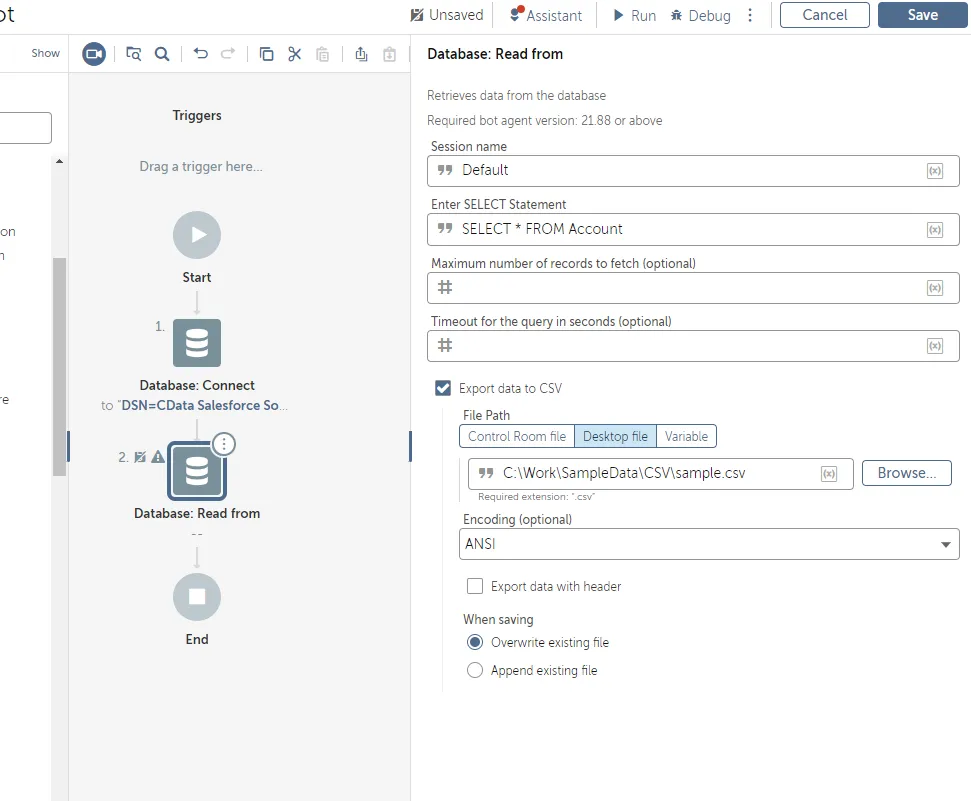
Task: Uncheck Export data to CSV
Action: [x=443, y=388]
